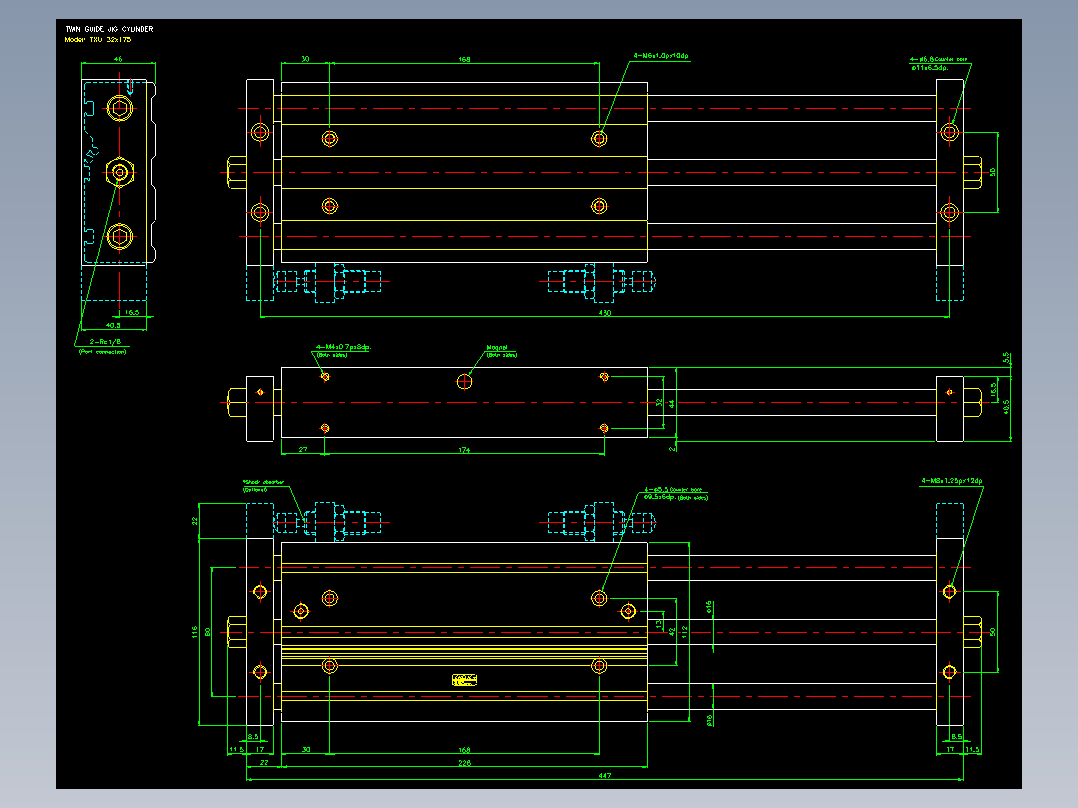
Task: Select the 80 vertical dimension text
Action: point(208,631)
